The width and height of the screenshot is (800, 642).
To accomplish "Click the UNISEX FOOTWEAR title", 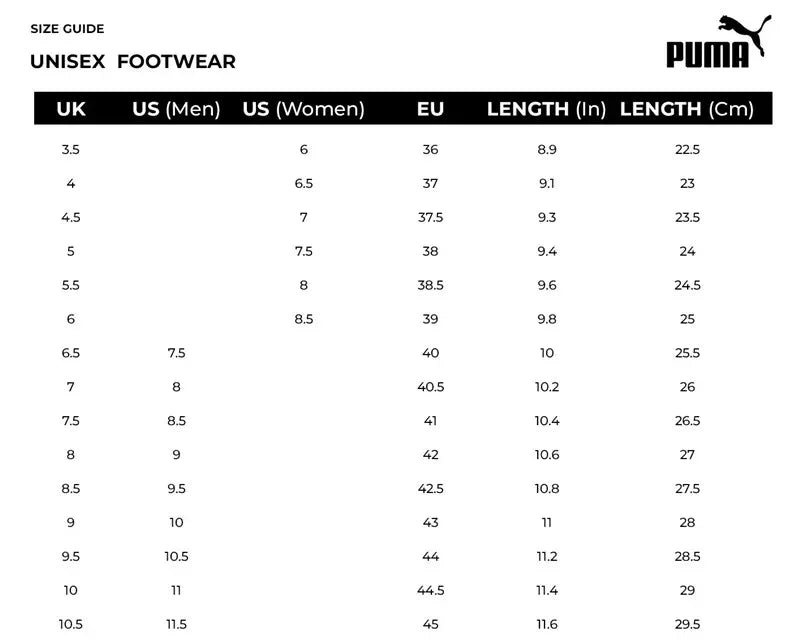I will click(133, 62).
